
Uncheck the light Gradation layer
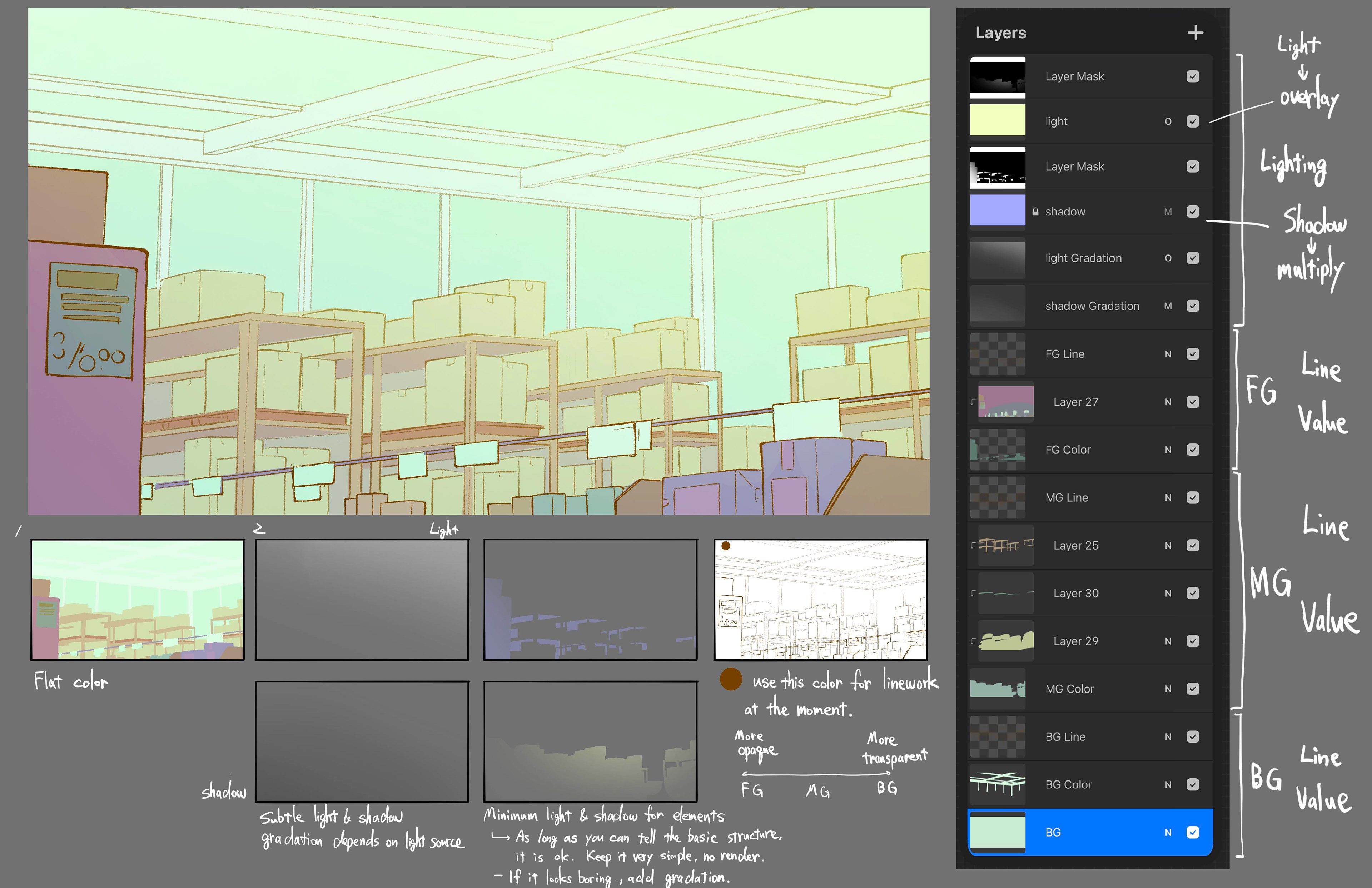coord(1193,258)
